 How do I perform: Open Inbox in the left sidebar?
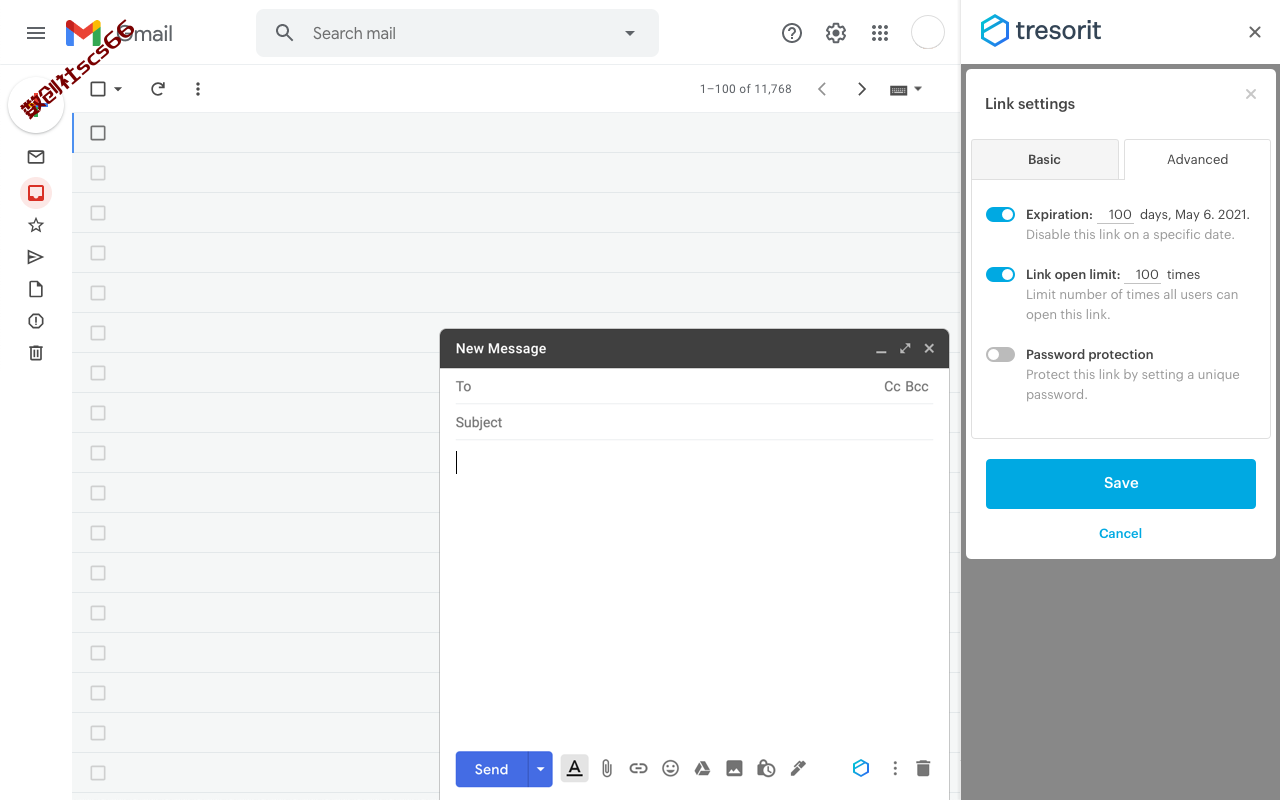coord(36,193)
